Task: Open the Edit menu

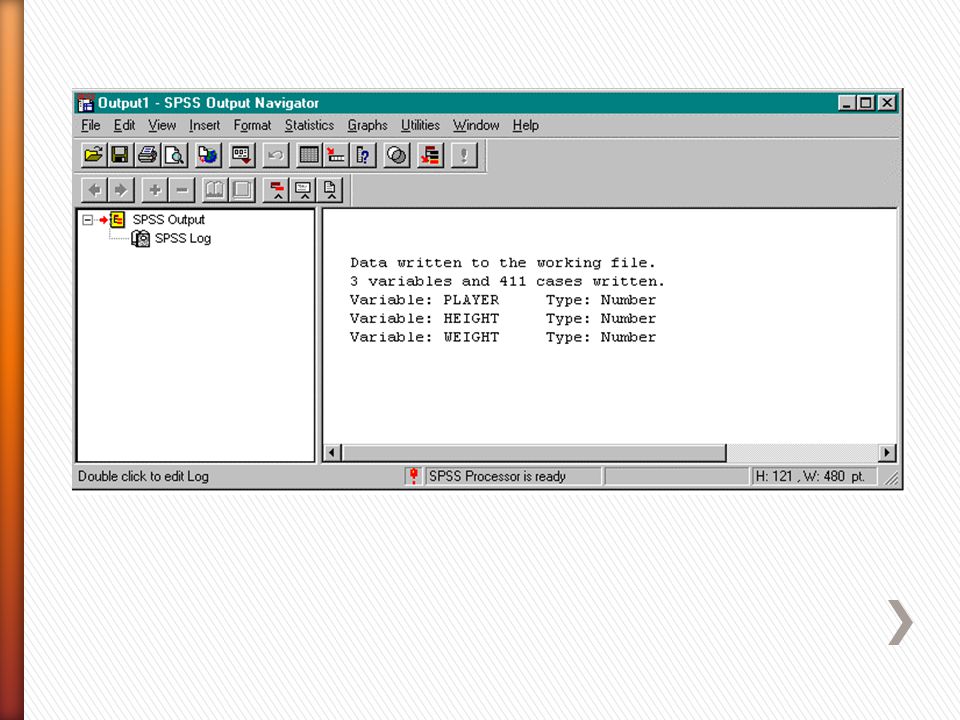Action: tap(124, 126)
